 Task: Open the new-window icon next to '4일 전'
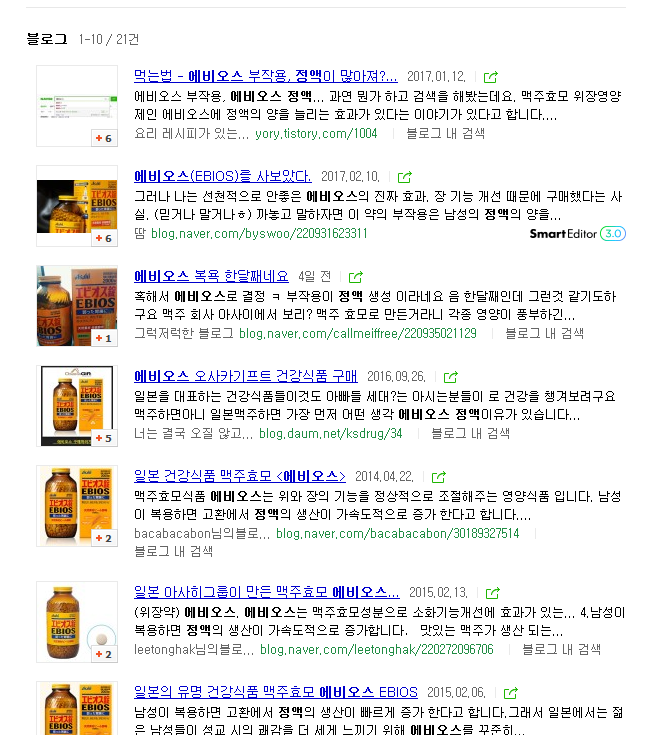click(x=356, y=277)
